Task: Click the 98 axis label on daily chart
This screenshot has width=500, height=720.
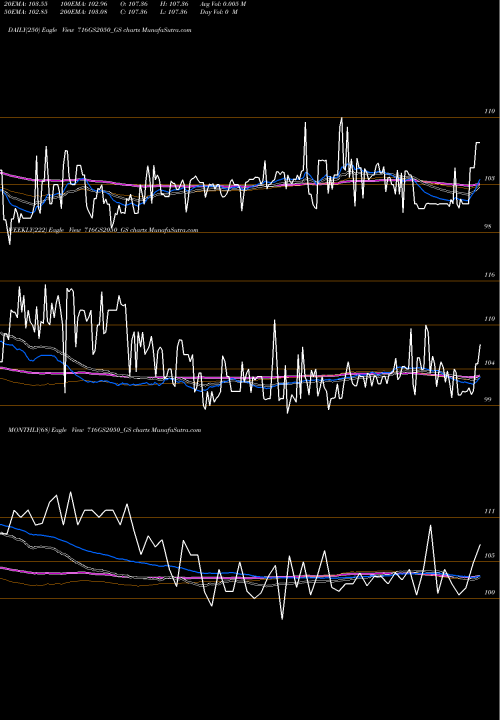Action: click(x=489, y=226)
